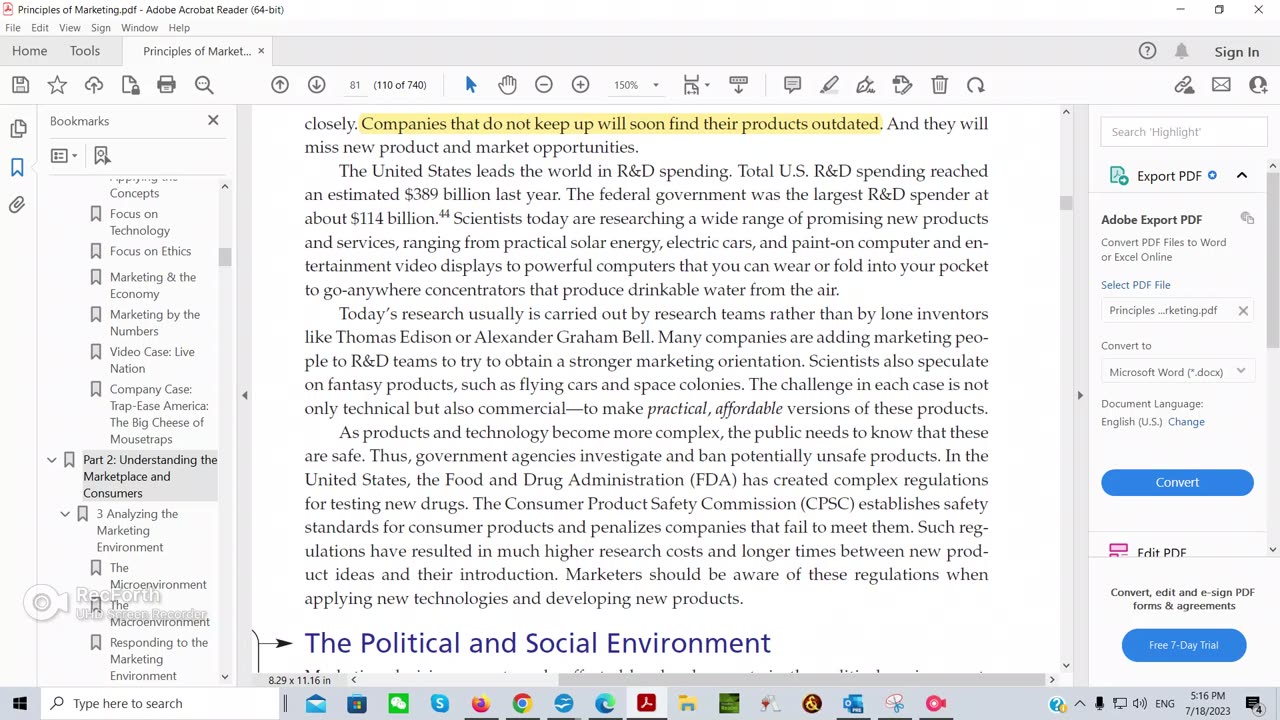Image resolution: width=1280 pixels, height=720 pixels.
Task: Collapse Export PDF panel
Action: (1242, 176)
